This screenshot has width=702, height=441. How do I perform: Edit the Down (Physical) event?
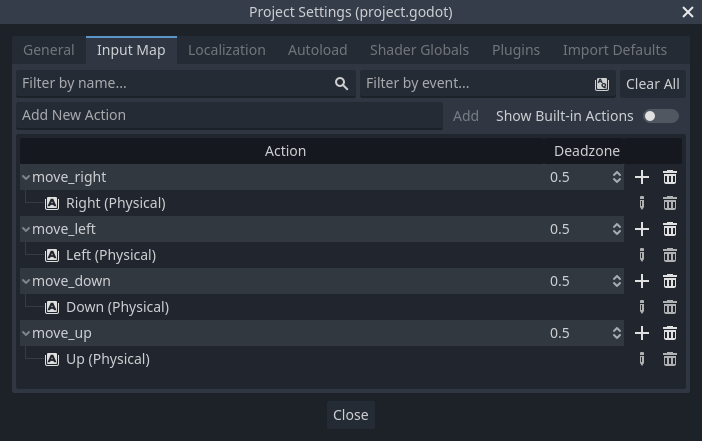642,307
